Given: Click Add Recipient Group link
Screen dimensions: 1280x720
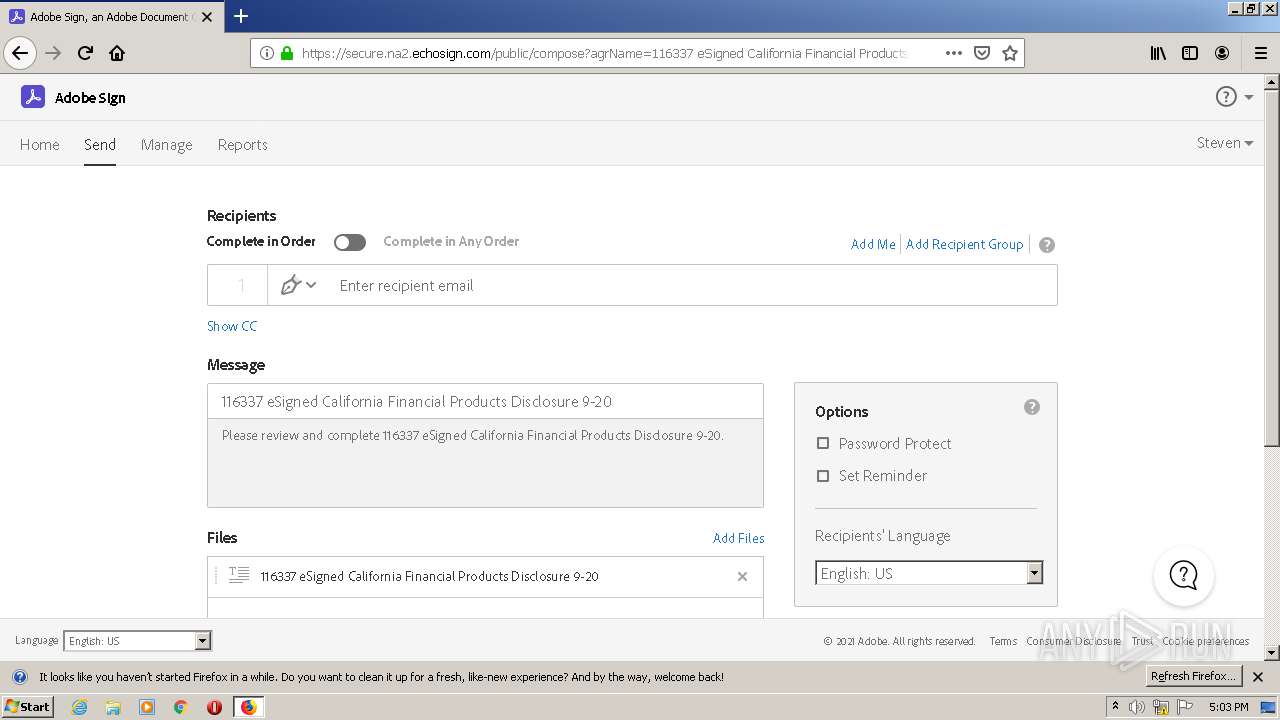Looking at the screenshot, I should point(964,244).
